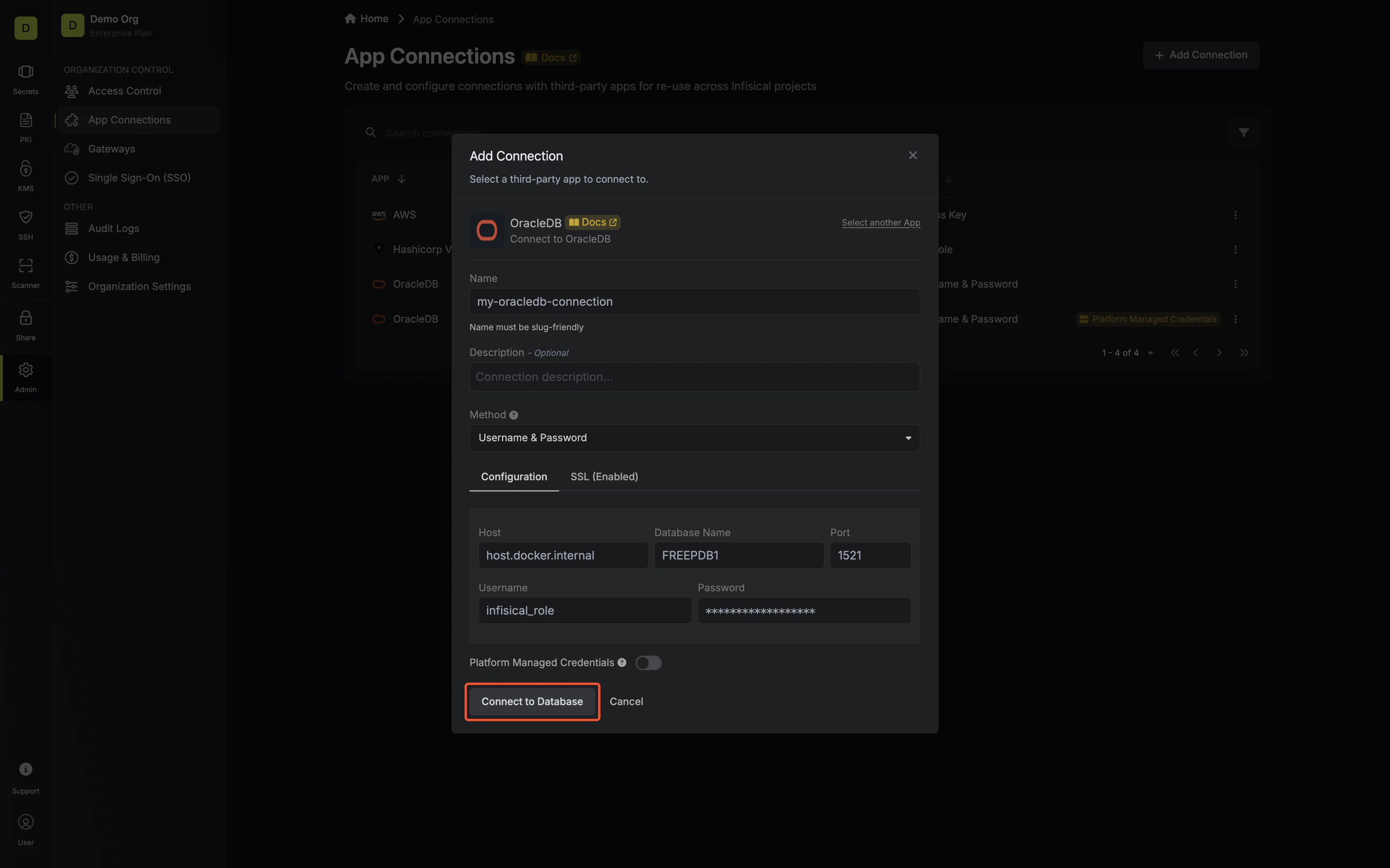1390x868 pixels.
Task: Open the Admin gear icon
Action: (26, 370)
